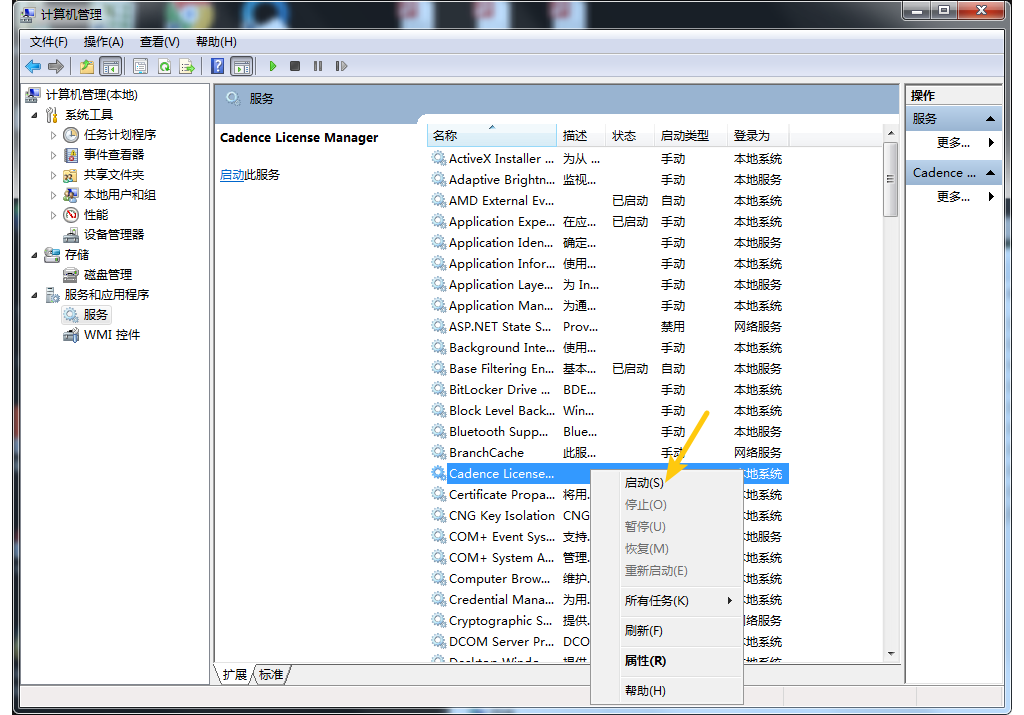Click the Back arrow toolbar icon
This screenshot has width=1024, height=715.
(33, 66)
